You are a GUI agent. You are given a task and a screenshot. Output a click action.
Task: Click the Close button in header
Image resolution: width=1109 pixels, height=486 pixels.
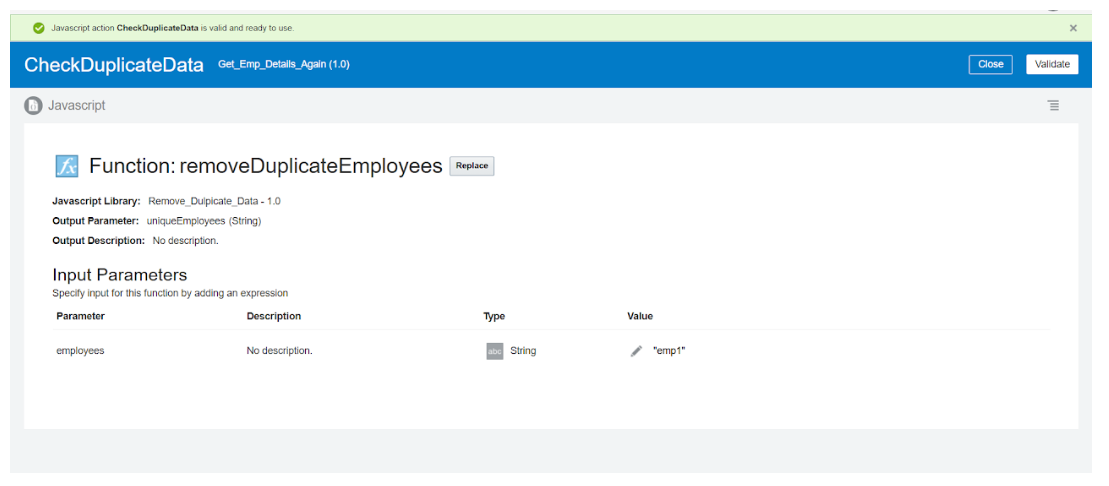pos(990,64)
